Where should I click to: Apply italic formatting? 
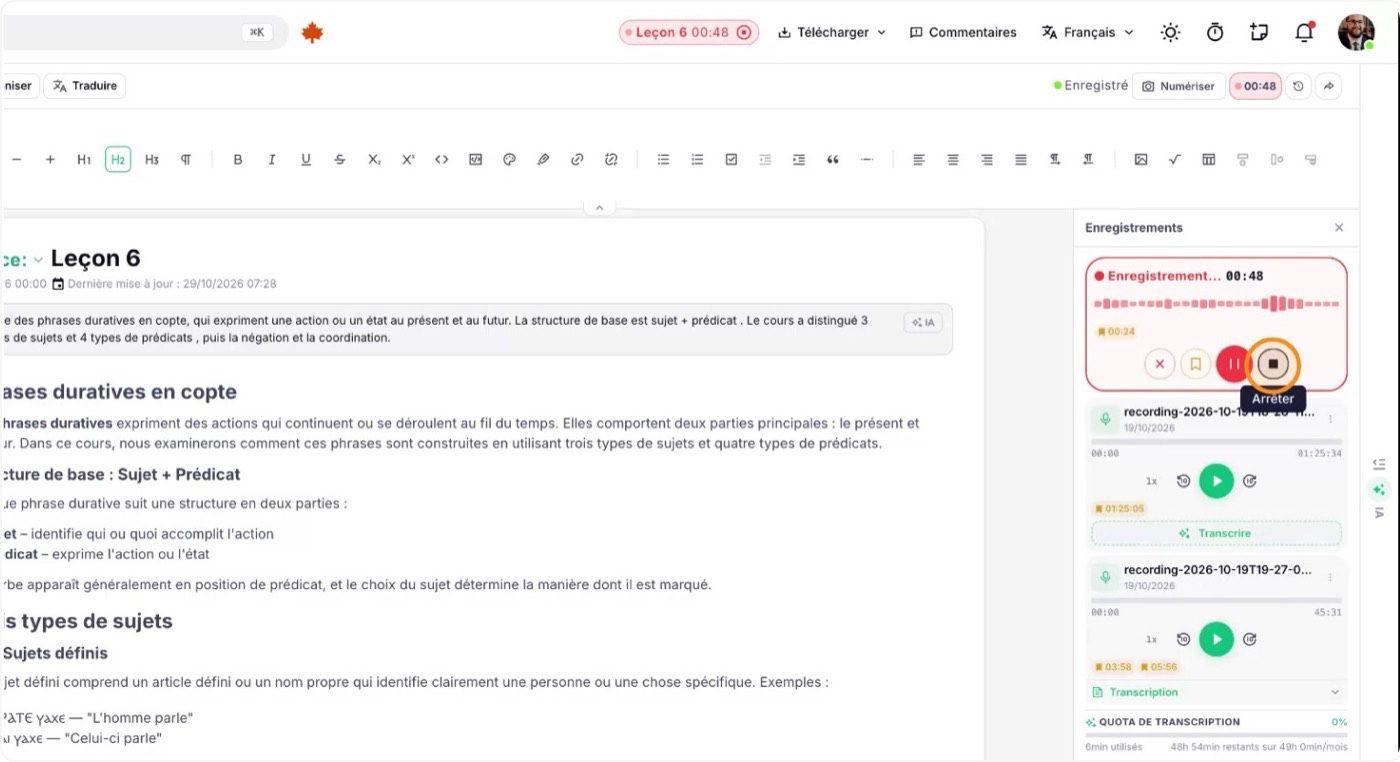click(272, 160)
